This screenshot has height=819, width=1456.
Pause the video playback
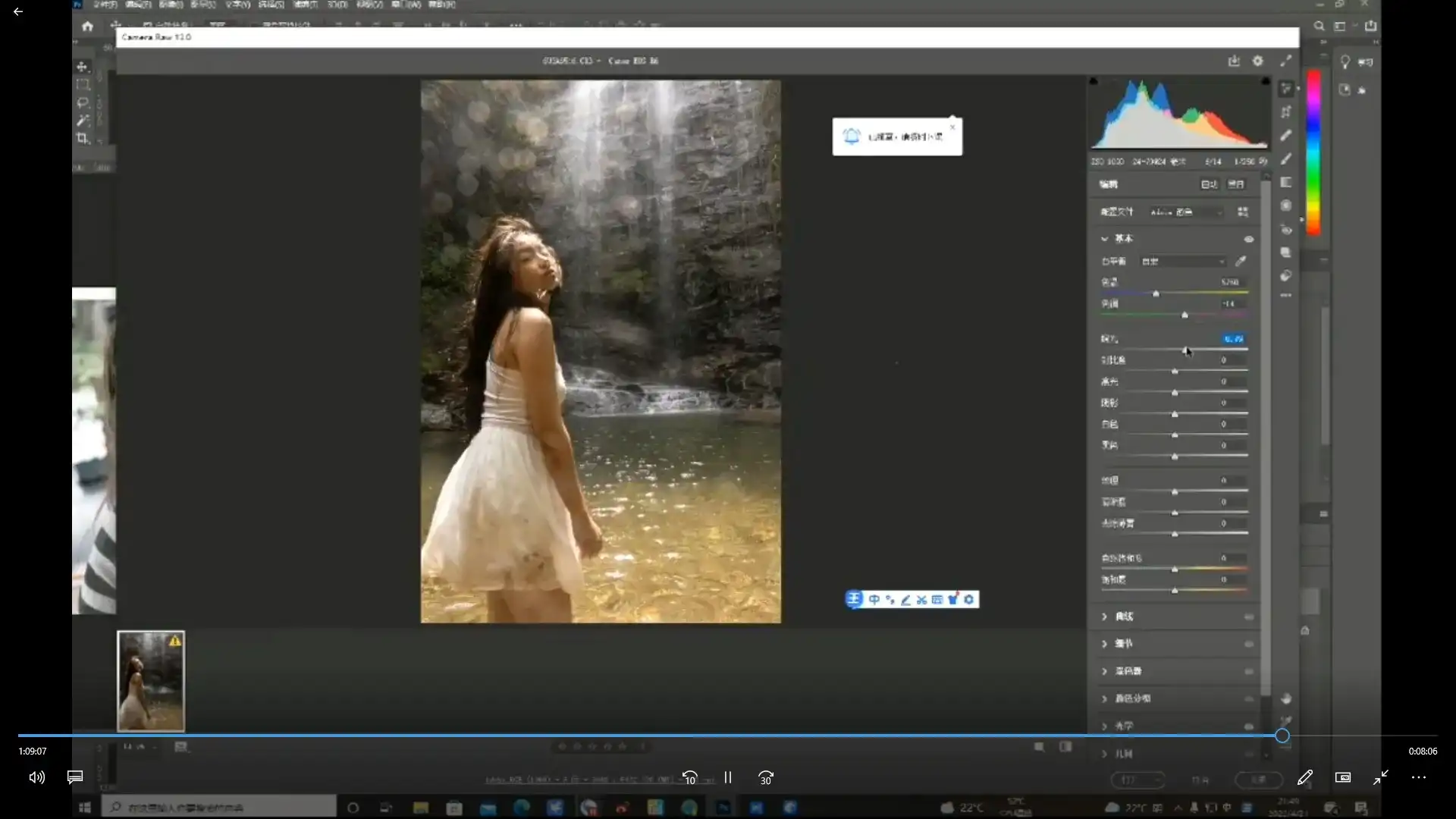click(728, 777)
